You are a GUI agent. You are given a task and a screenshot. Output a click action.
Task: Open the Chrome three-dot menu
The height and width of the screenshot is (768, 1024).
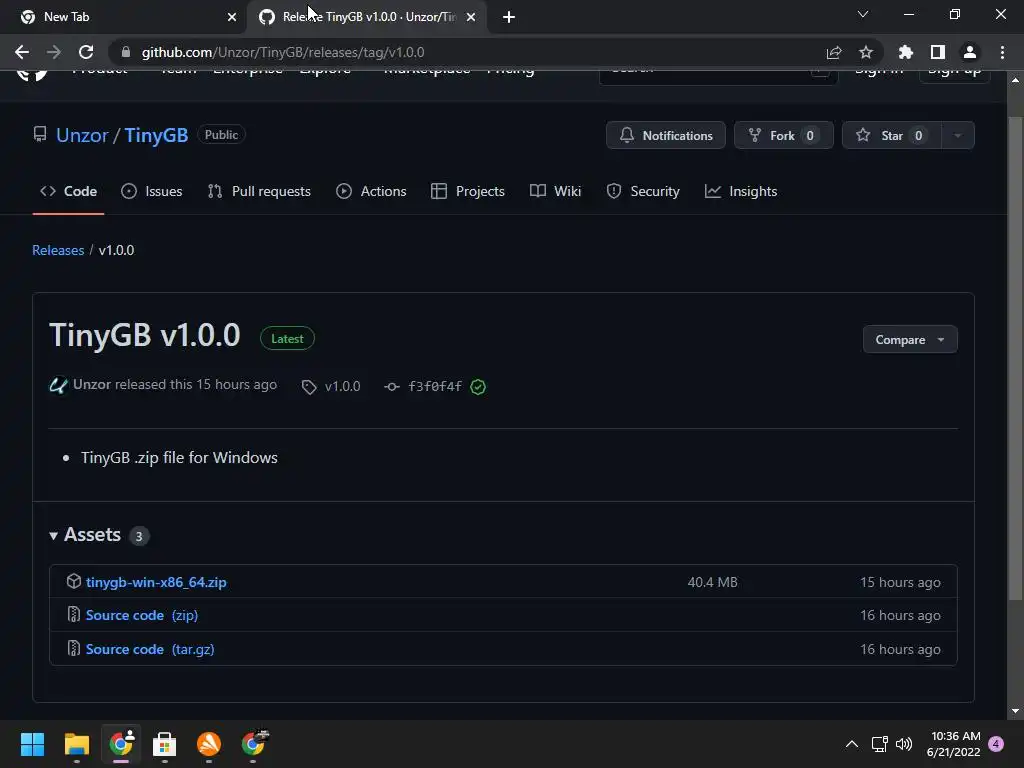pyautogui.click(x=1002, y=52)
